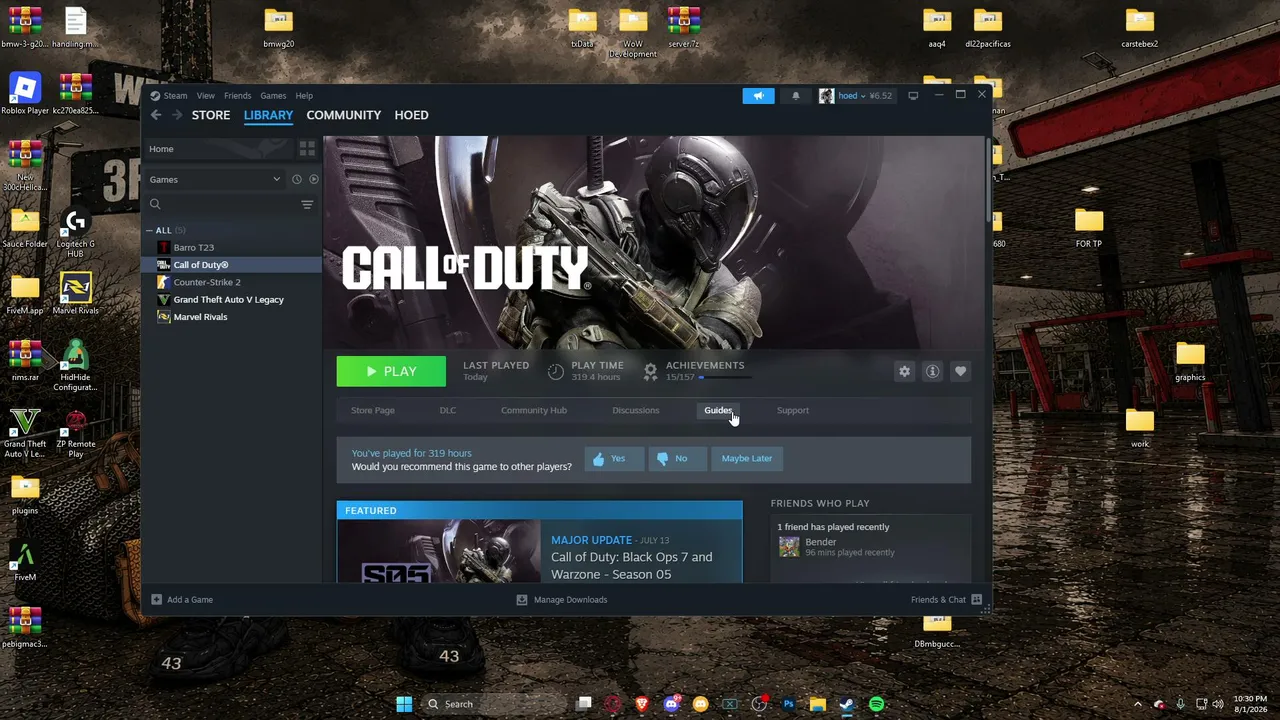Show Call of Duty game info panel
The width and height of the screenshot is (1280, 720).
coord(932,371)
